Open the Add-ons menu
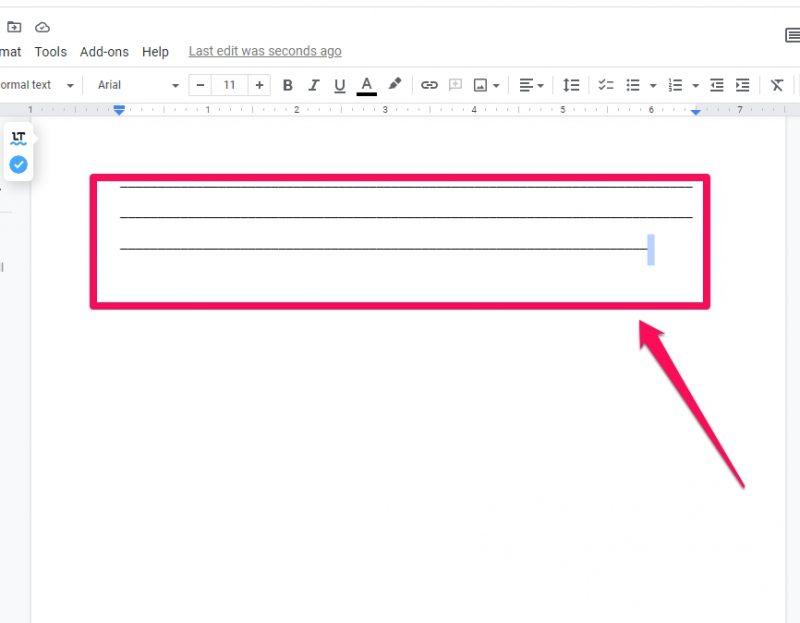Image resolution: width=800 pixels, height=623 pixels. pyautogui.click(x=104, y=52)
